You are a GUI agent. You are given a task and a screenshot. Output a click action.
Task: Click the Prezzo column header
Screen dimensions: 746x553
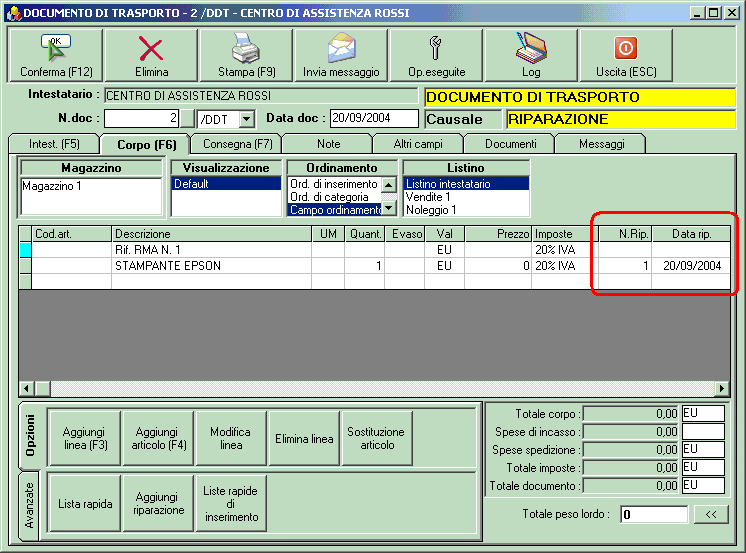pos(498,234)
